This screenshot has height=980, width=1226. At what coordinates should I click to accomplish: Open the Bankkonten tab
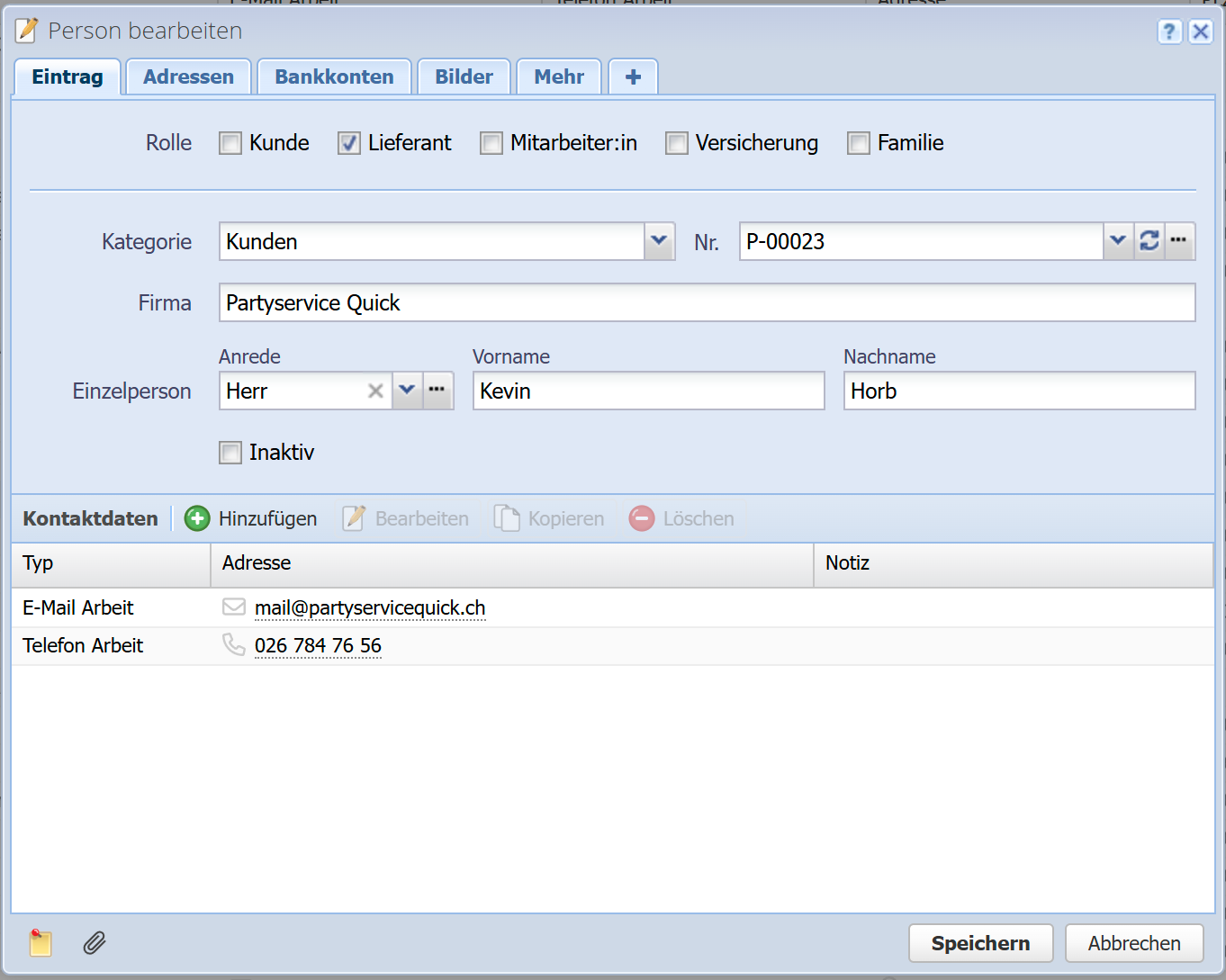(x=334, y=76)
